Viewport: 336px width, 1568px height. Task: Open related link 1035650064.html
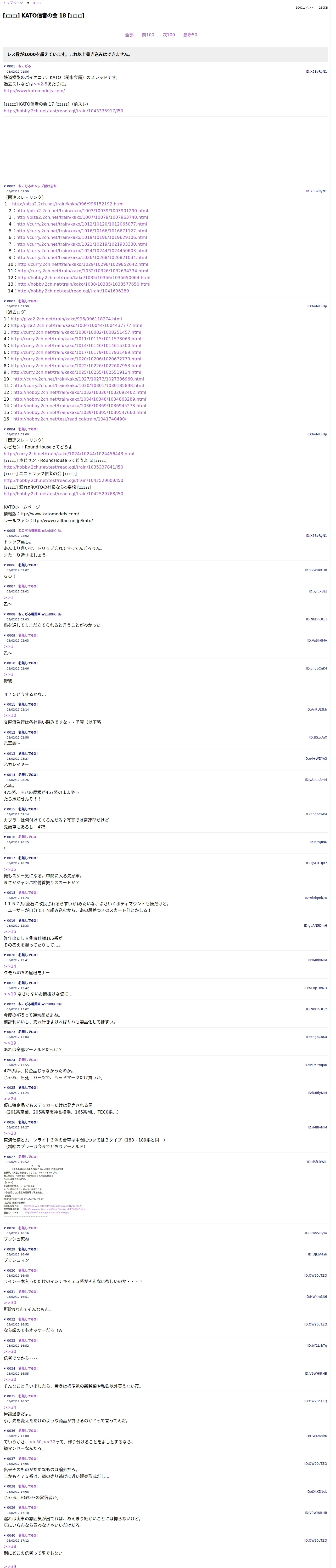84,278
